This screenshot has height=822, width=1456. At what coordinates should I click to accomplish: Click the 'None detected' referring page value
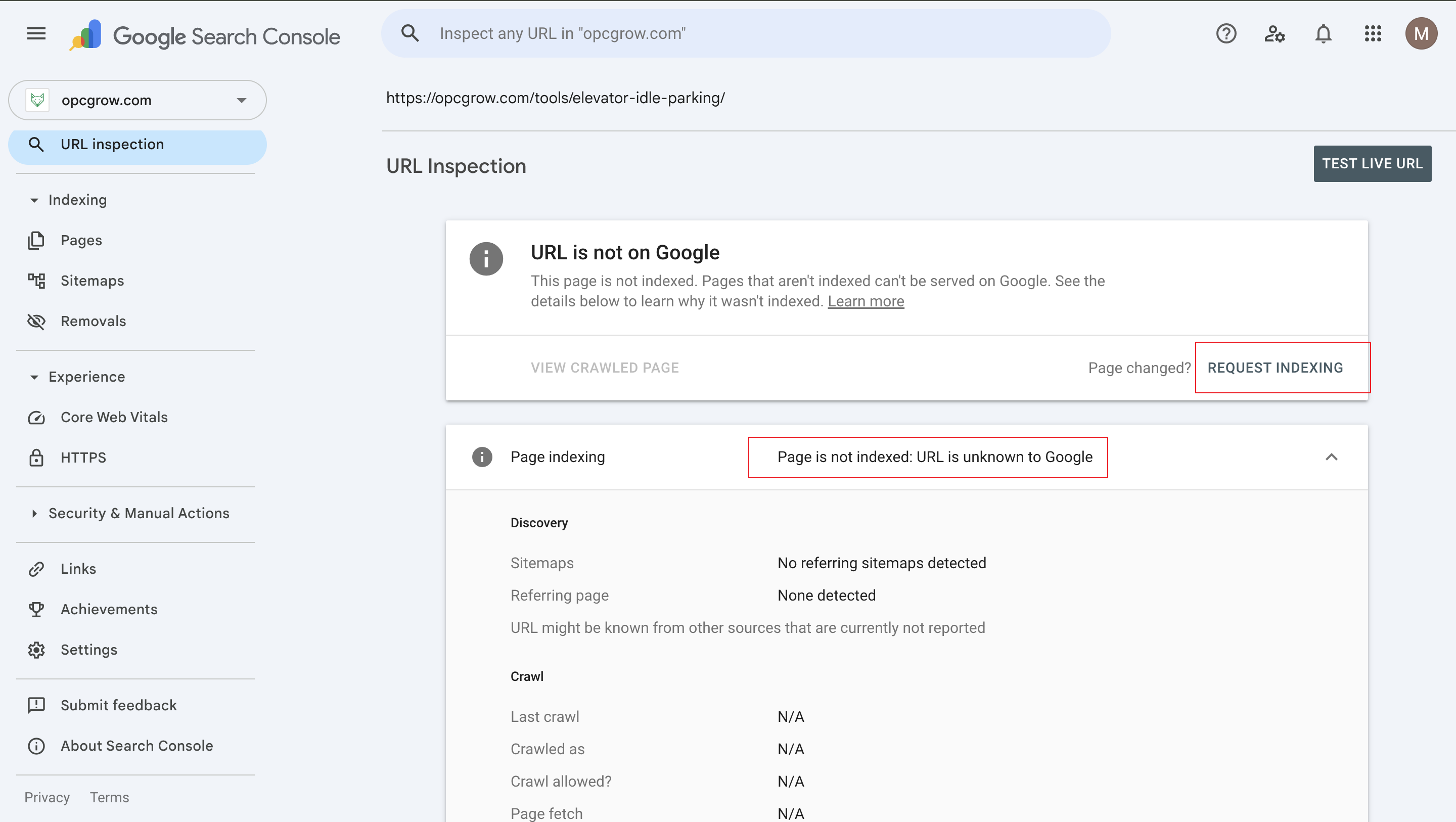pyautogui.click(x=827, y=596)
